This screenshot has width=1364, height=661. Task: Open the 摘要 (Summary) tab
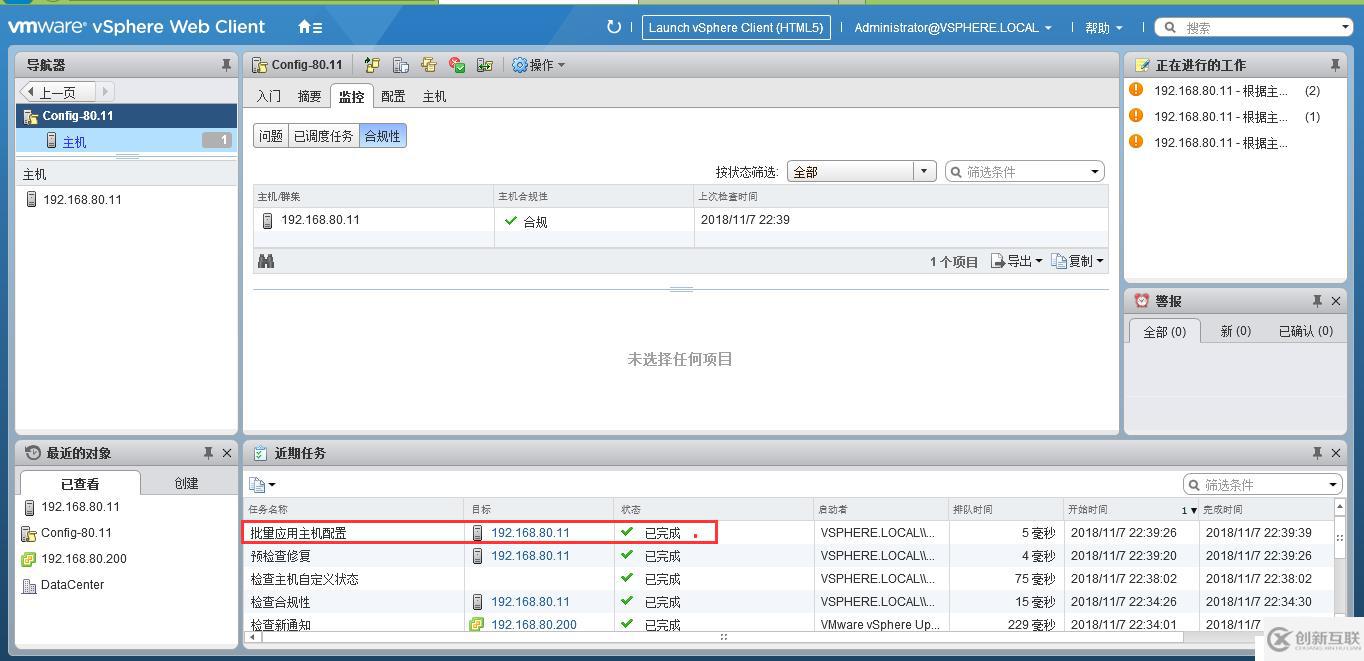click(308, 96)
